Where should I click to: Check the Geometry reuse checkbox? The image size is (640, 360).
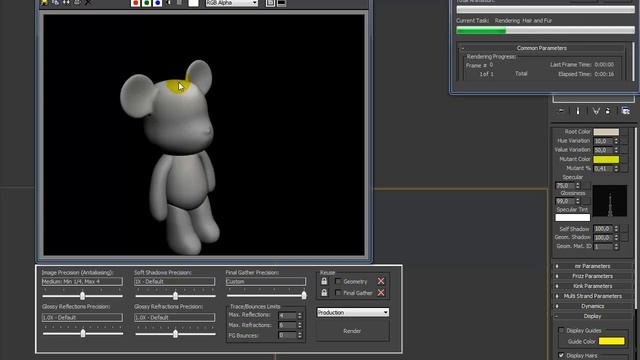click(x=338, y=281)
